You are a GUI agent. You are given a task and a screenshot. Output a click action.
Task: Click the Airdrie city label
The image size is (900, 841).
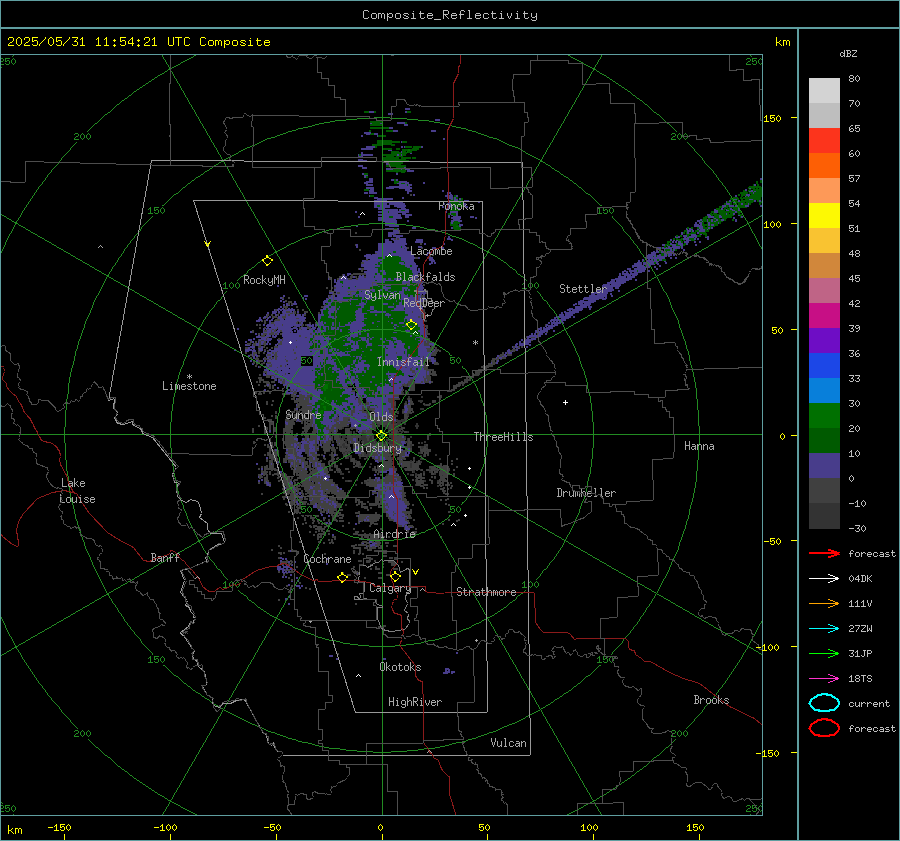click(394, 534)
